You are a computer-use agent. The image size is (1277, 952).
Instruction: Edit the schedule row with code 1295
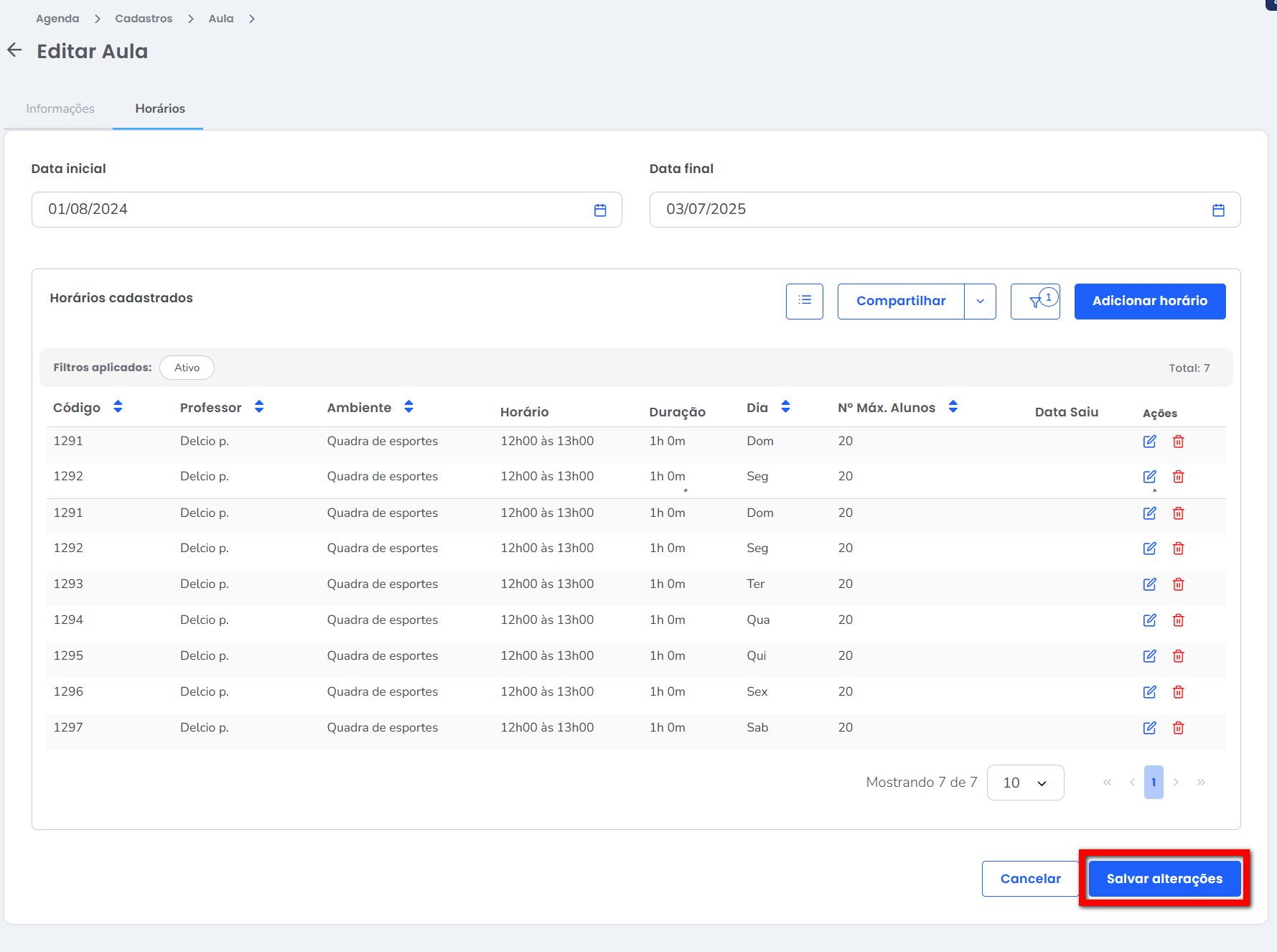pyautogui.click(x=1149, y=656)
